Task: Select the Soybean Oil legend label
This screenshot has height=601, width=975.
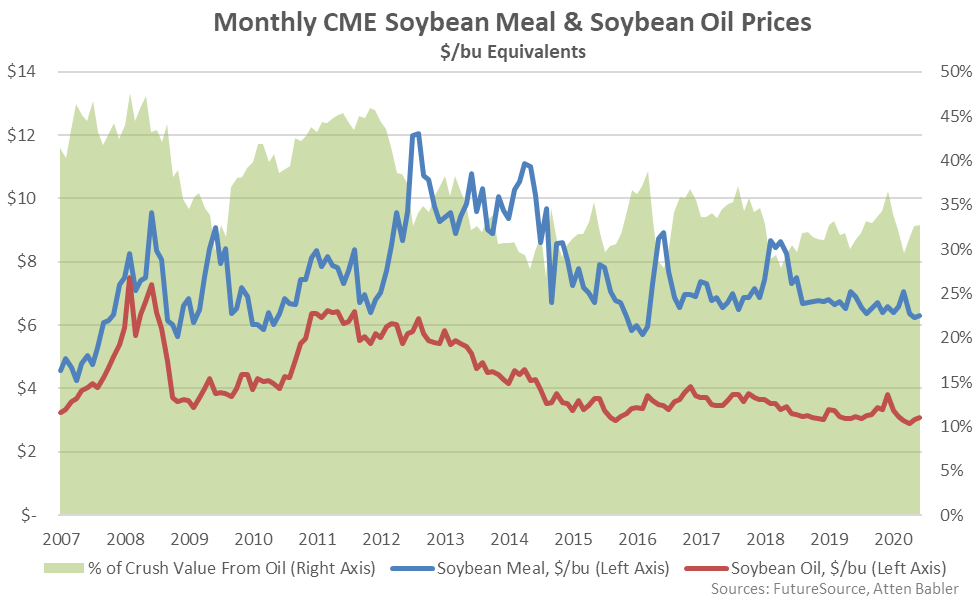Action: click(839, 568)
